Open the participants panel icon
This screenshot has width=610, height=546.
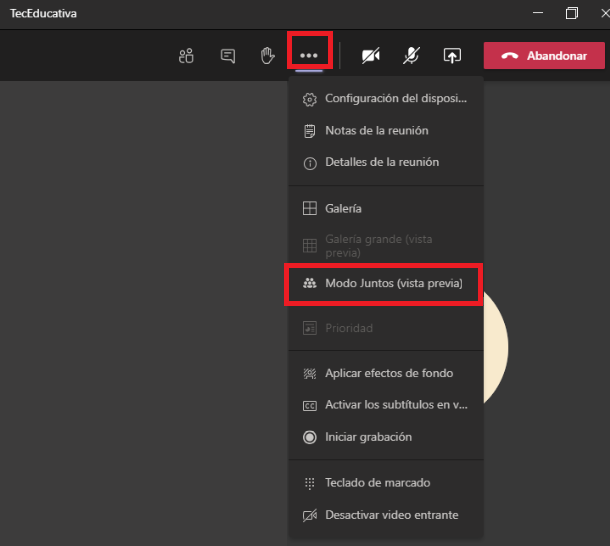[185, 56]
